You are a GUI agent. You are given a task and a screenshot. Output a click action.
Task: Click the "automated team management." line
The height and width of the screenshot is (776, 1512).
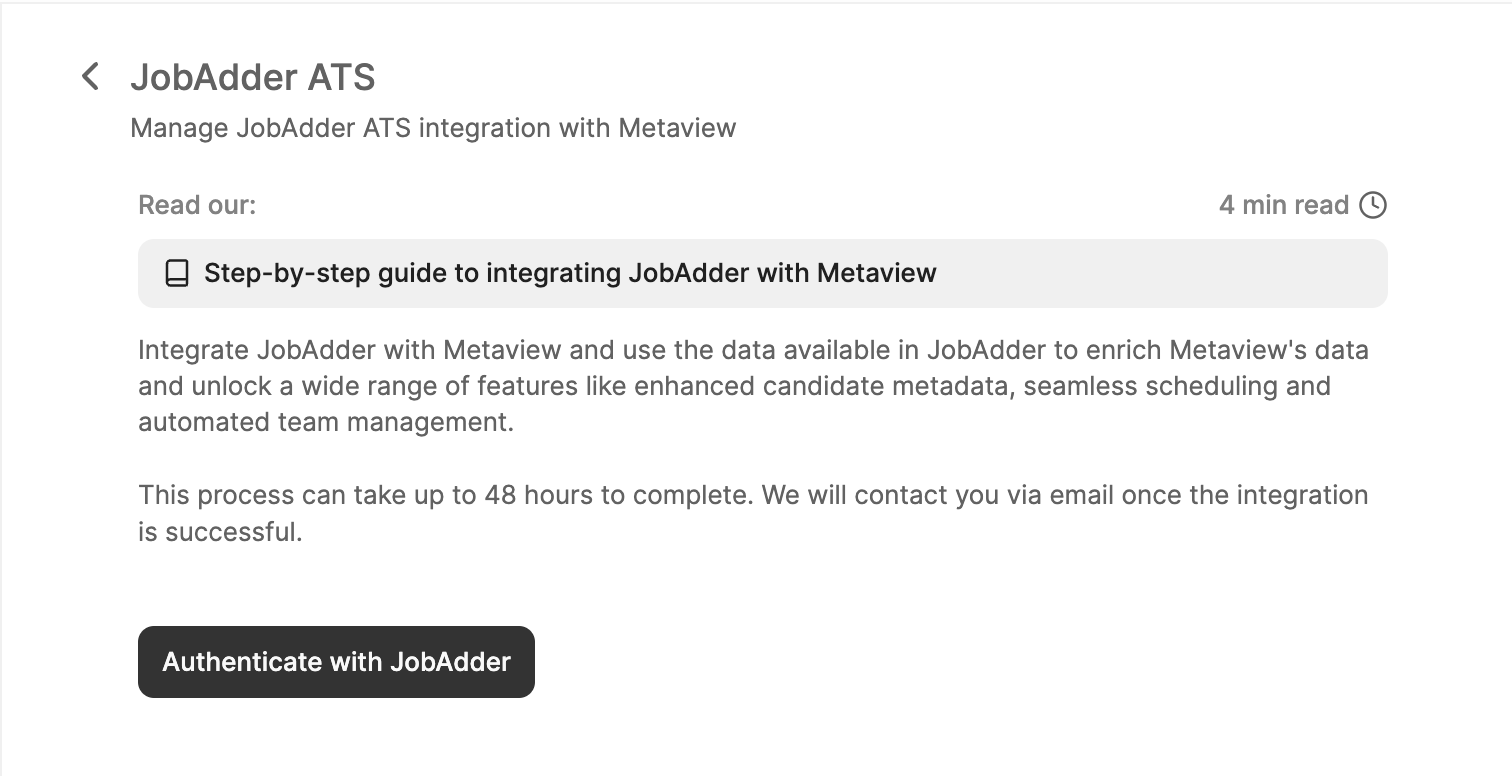tap(326, 422)
